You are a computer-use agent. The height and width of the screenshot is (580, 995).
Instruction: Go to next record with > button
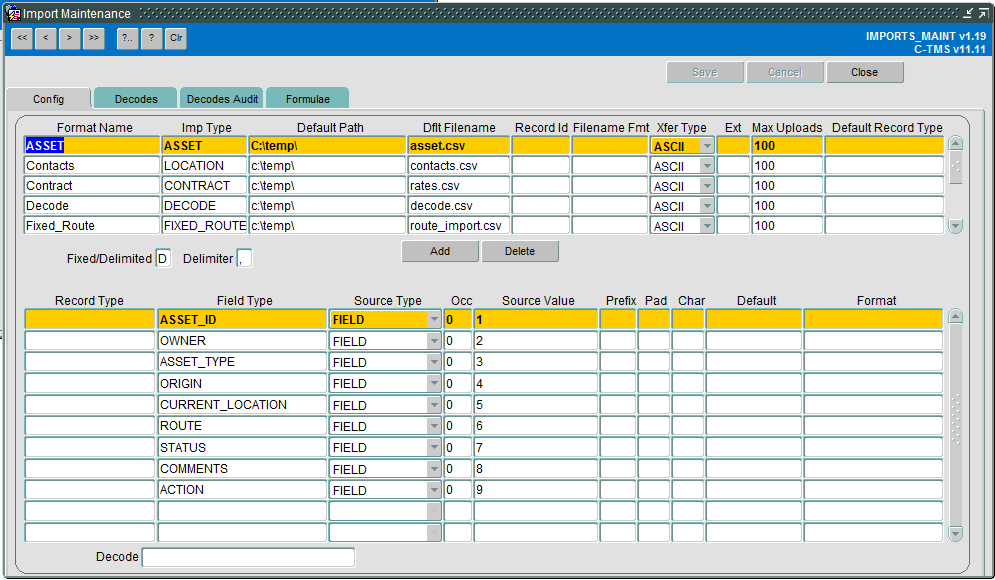[70, 38]
